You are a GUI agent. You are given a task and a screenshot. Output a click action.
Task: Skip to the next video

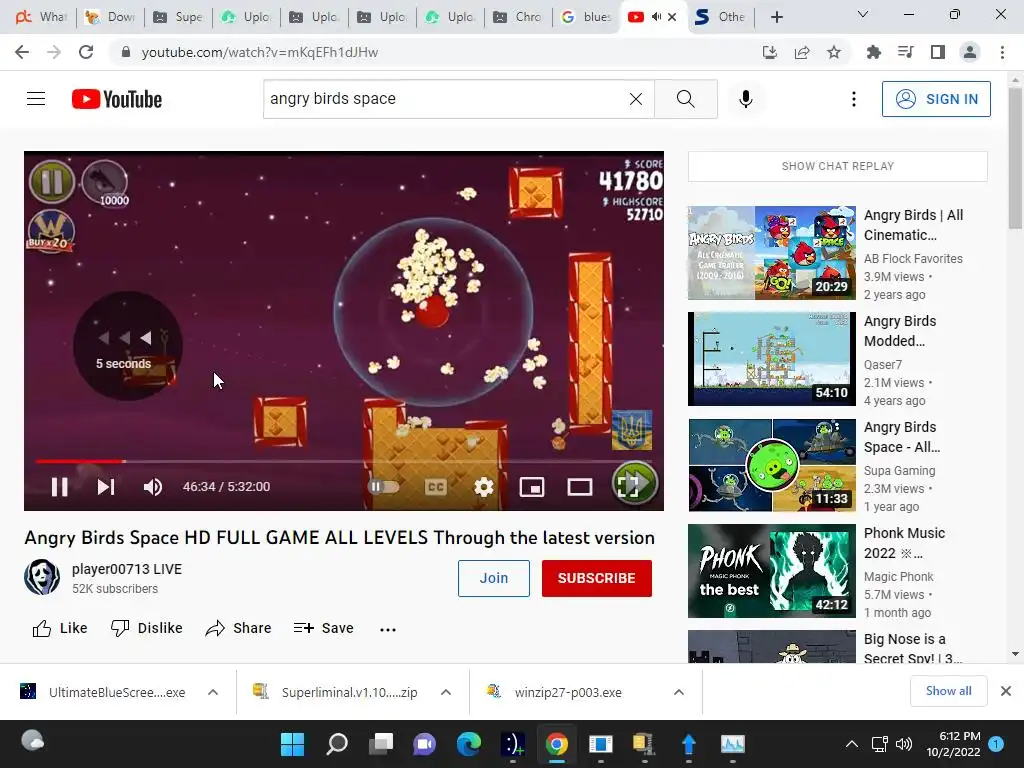pos(106,487)
